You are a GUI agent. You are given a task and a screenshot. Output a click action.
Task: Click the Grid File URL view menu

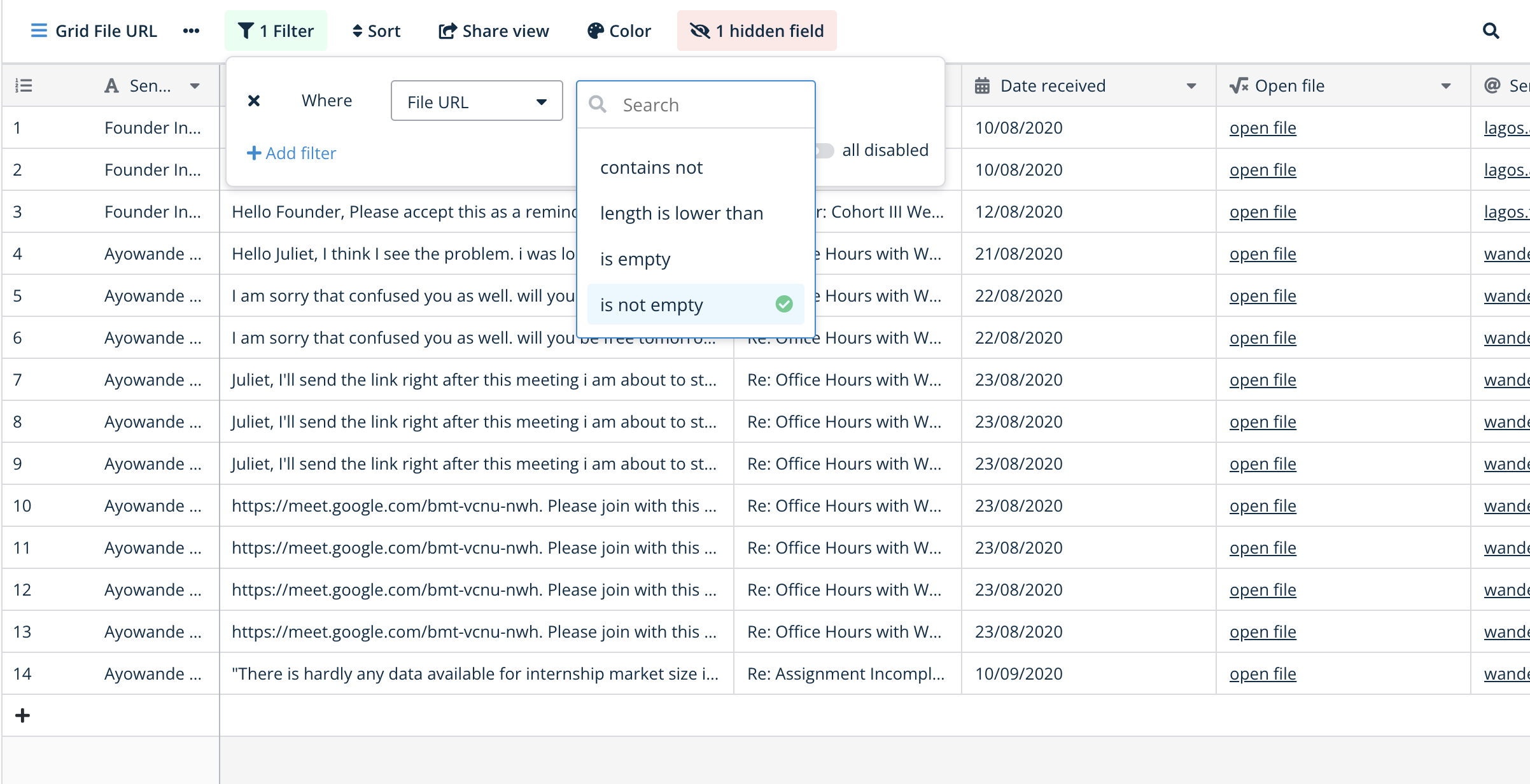coord(94,31)
